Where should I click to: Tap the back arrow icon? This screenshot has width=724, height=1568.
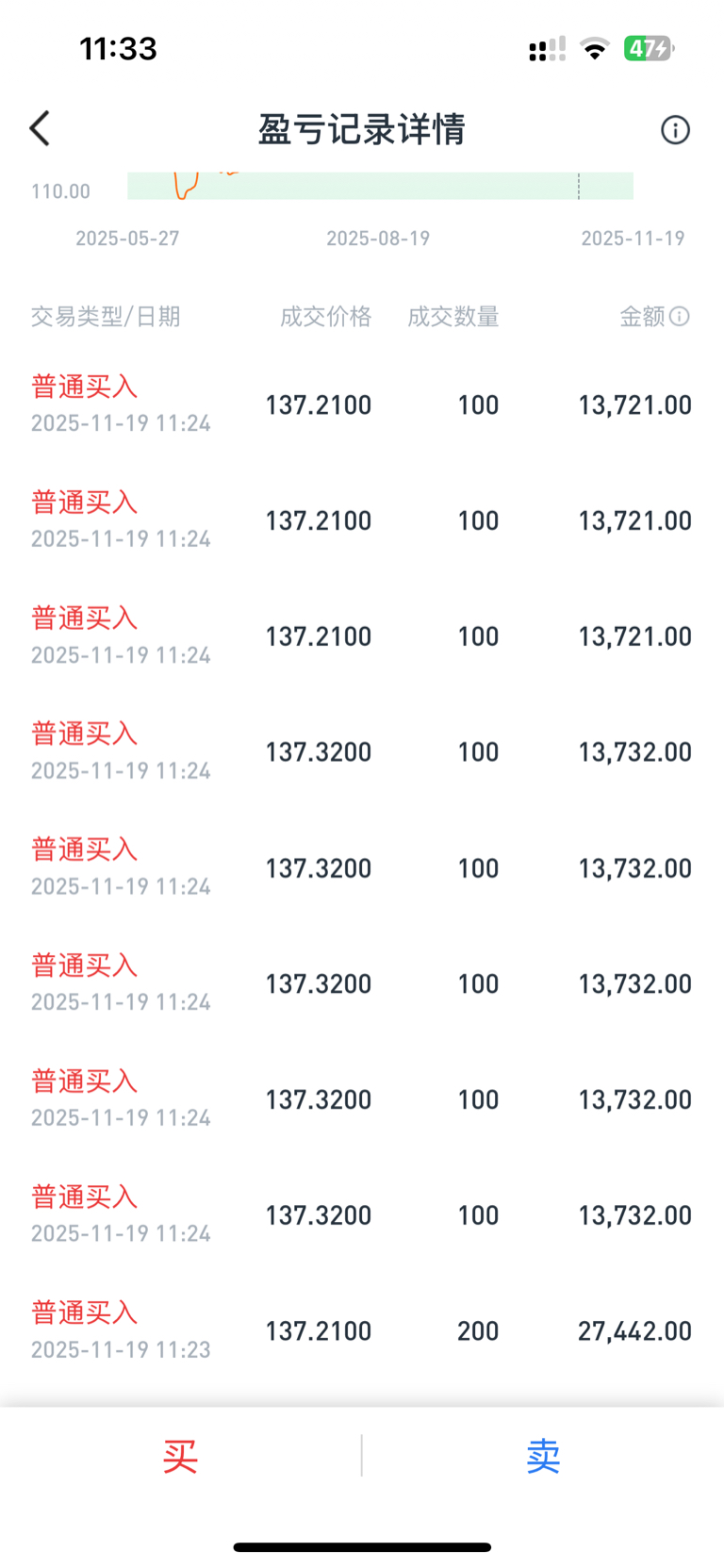(x=40, y=129)
